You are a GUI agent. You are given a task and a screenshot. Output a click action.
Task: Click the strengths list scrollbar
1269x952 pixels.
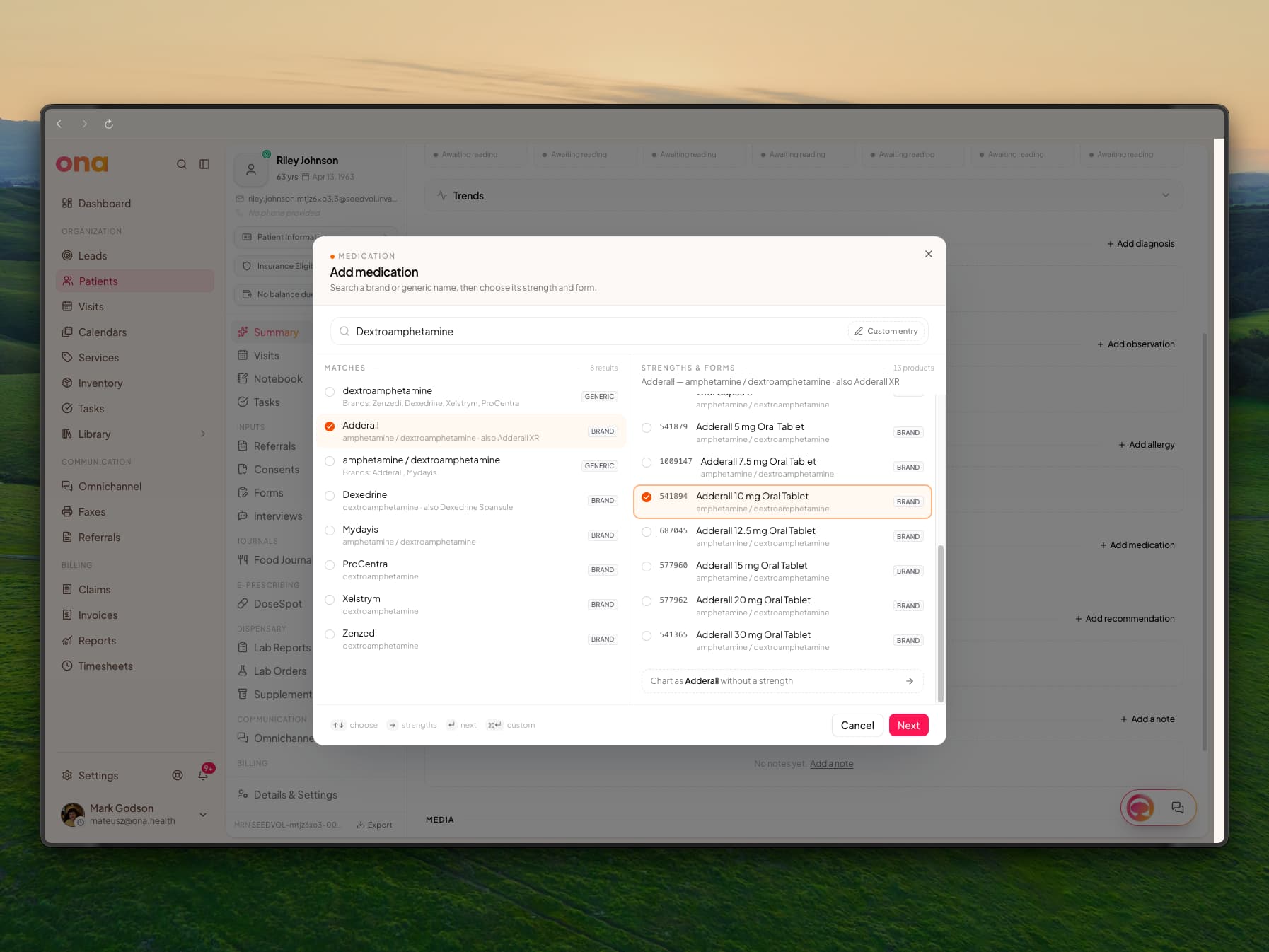(940, 623)
